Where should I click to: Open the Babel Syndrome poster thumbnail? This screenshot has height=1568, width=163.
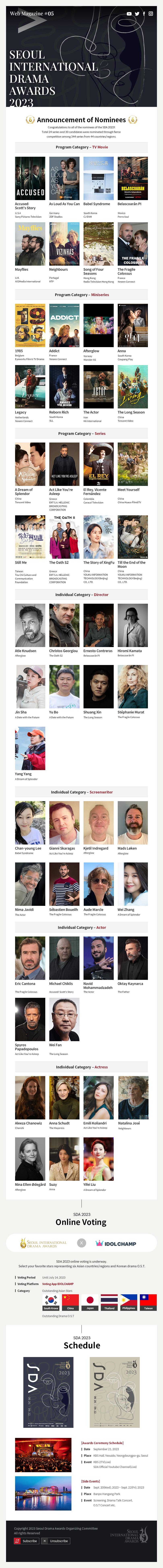pos(99,178)
